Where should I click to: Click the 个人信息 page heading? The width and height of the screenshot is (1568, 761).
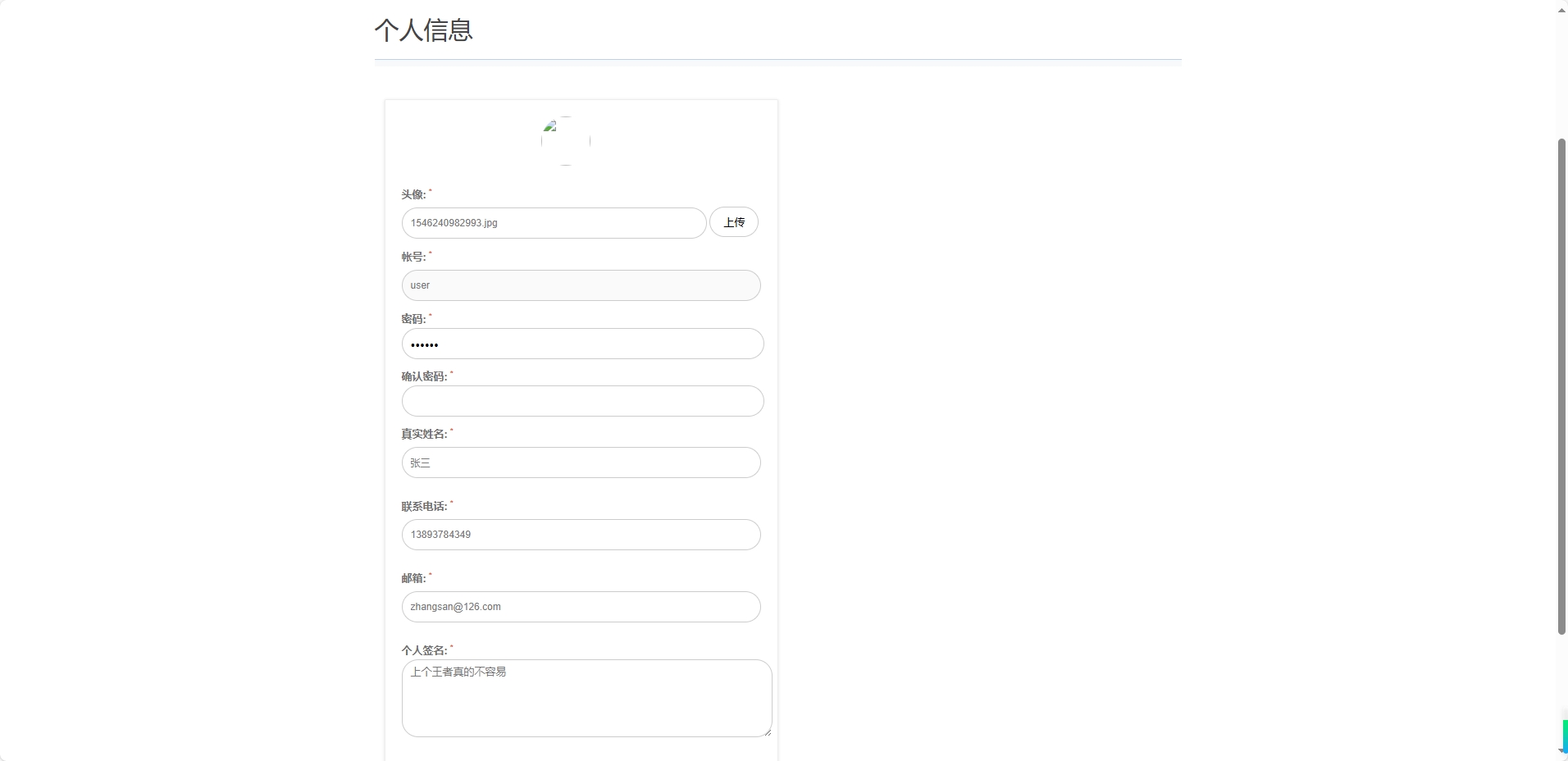click(423, 30)
